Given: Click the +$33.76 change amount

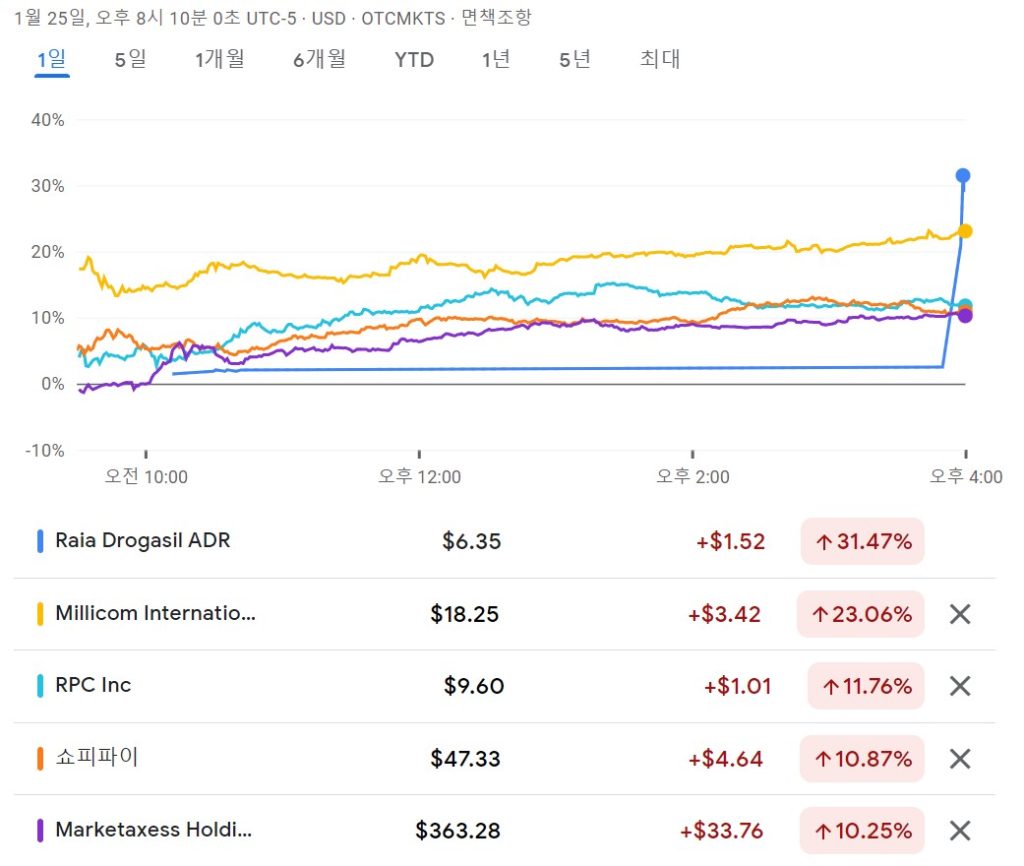Looking at the screenshot, I should pyautogui.click(x=722, y=831).
